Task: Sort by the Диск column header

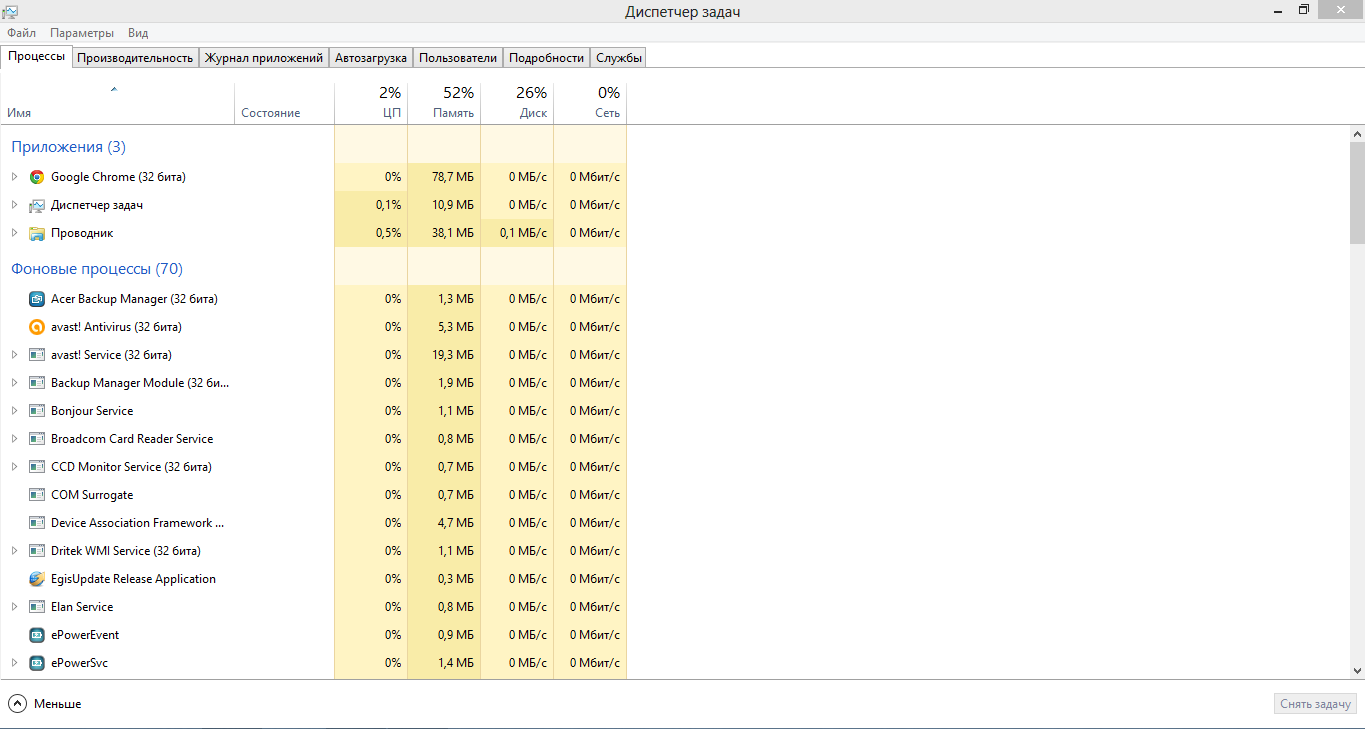Action: coord(517,103)
